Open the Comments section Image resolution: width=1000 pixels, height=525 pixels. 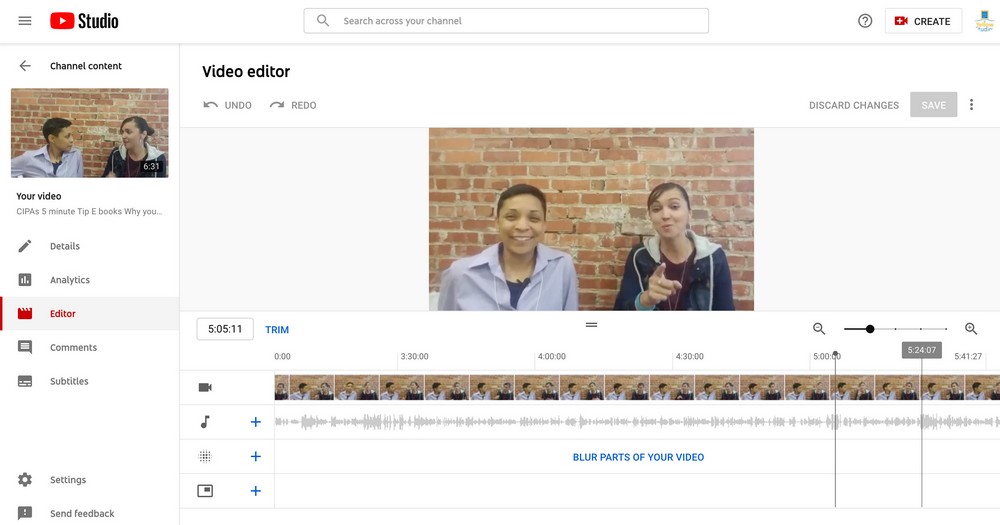[73, 347]
